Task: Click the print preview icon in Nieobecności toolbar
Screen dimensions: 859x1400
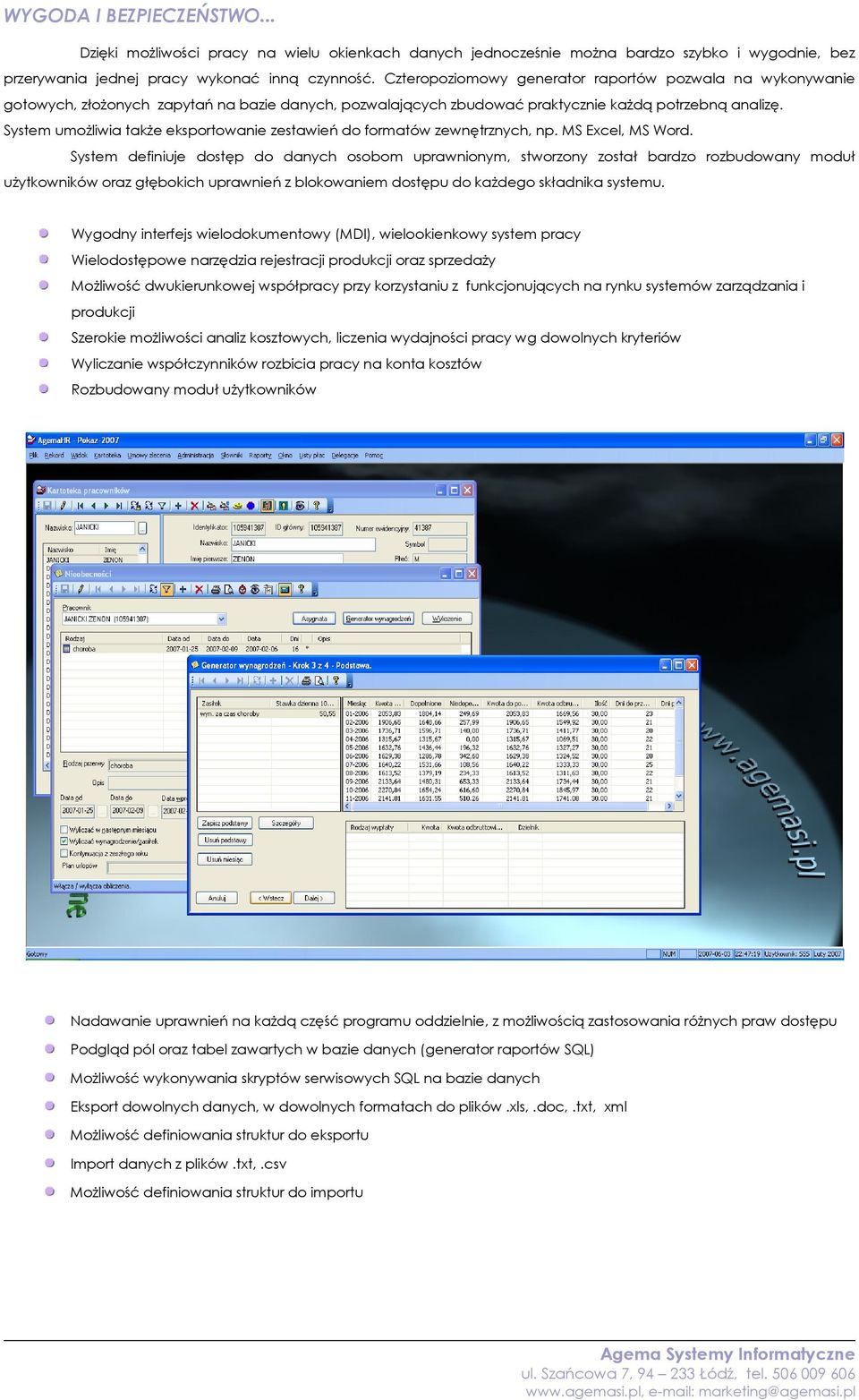Action: 228,589
